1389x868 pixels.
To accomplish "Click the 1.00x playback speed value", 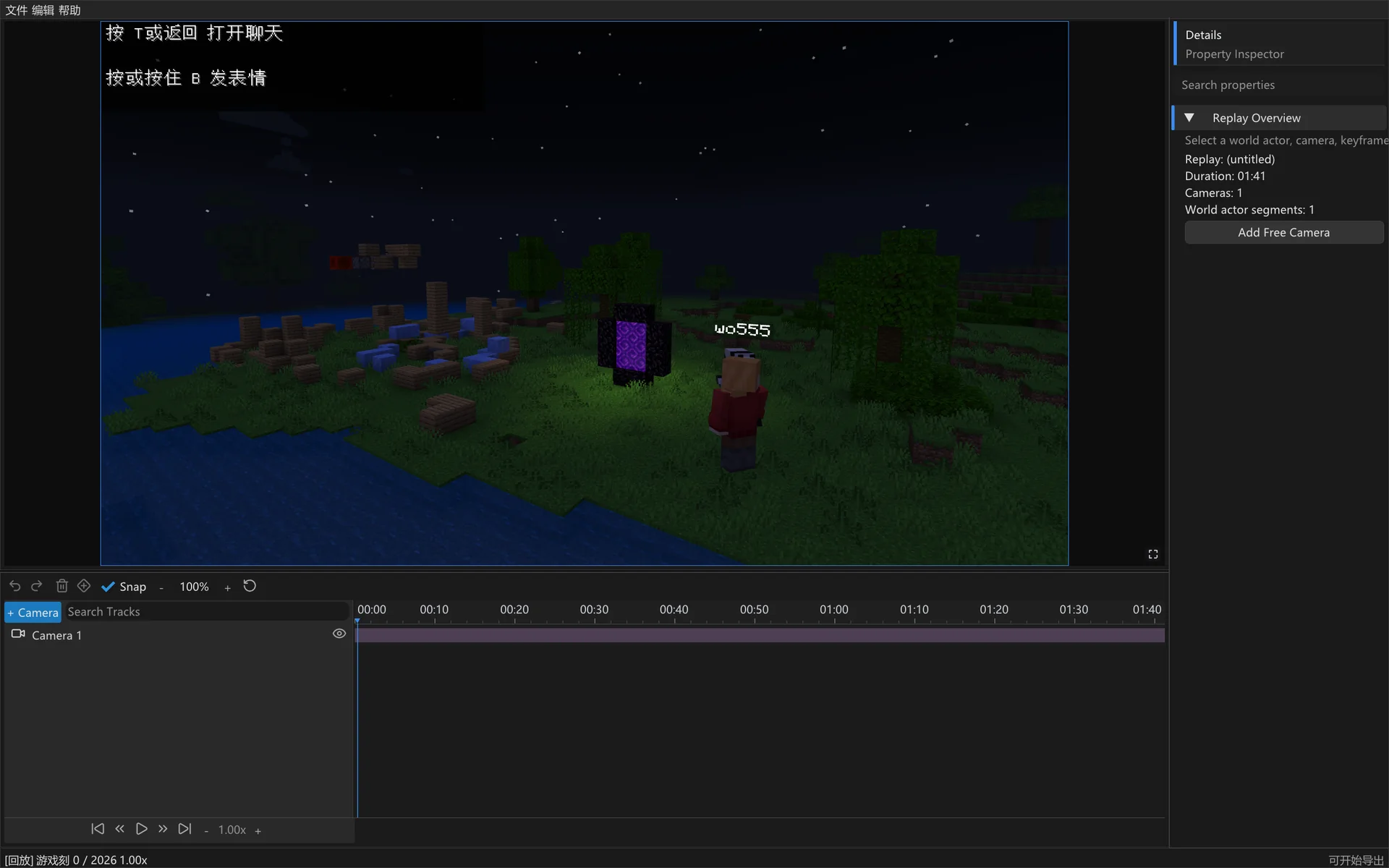I will click(x=232, y=830).
